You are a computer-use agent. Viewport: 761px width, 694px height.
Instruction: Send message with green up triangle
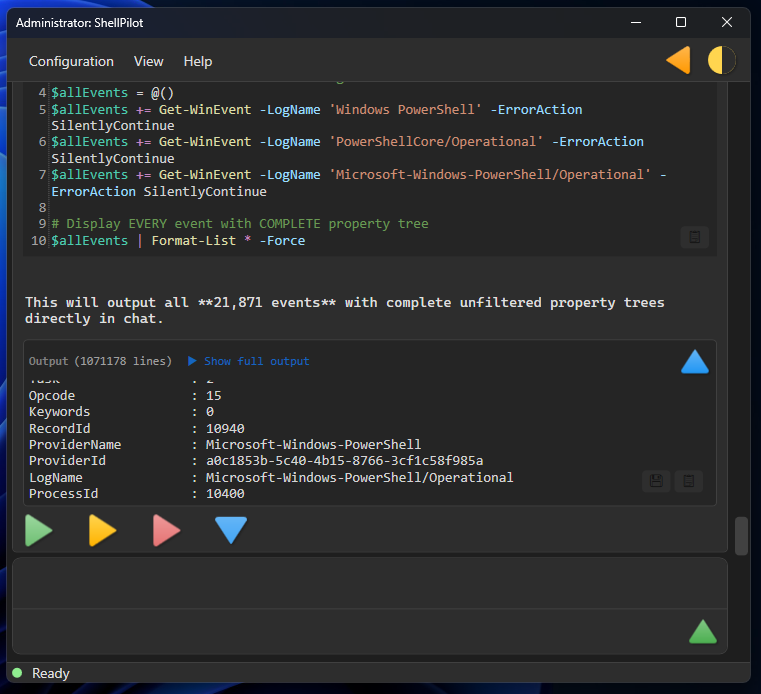pyautogui.click(x=703, y=632)
